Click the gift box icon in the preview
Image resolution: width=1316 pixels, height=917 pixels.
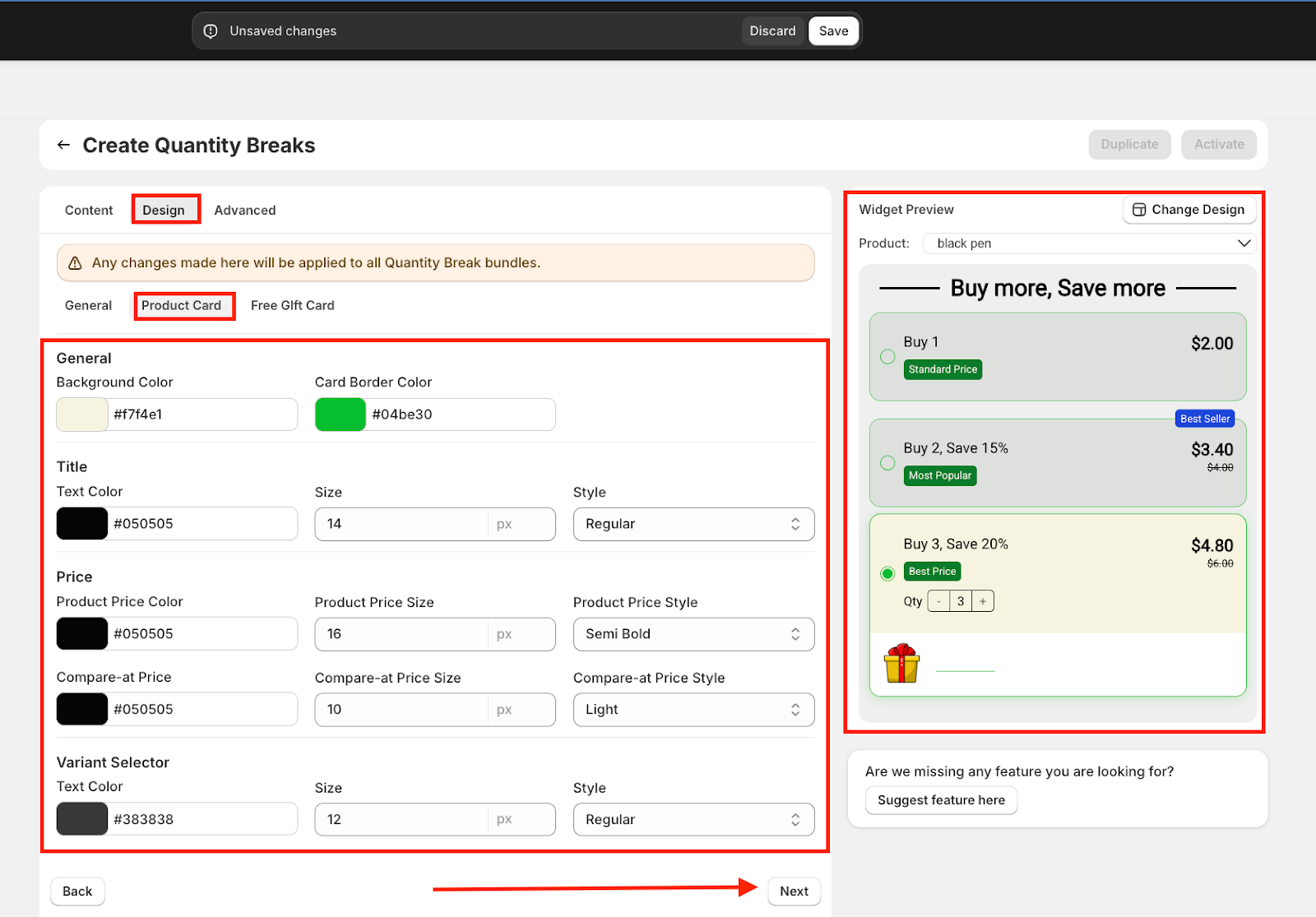(901, 664)
